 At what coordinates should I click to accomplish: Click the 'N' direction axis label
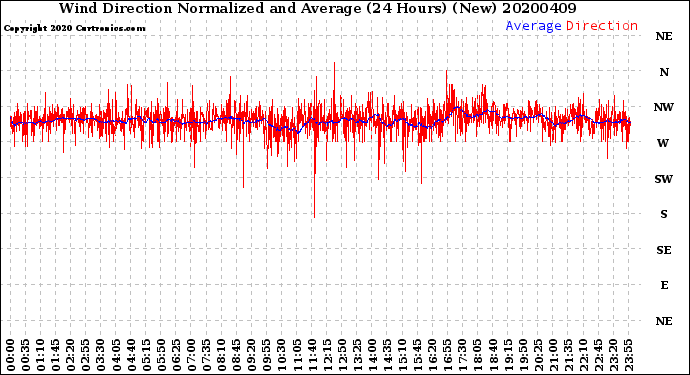(x=664, y=72)
